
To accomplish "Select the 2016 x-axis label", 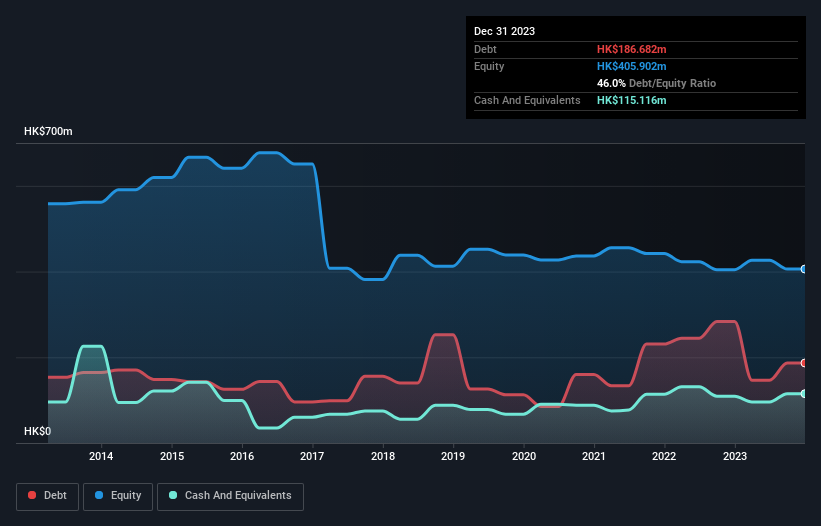I will point(242,456).
